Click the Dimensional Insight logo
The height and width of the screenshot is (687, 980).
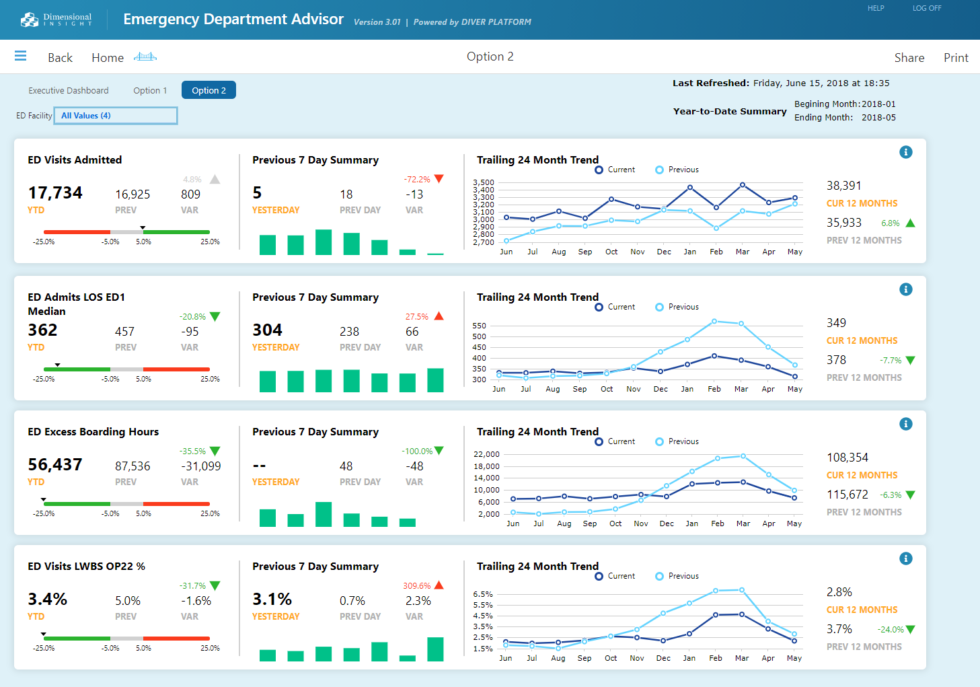click(55, 18)
